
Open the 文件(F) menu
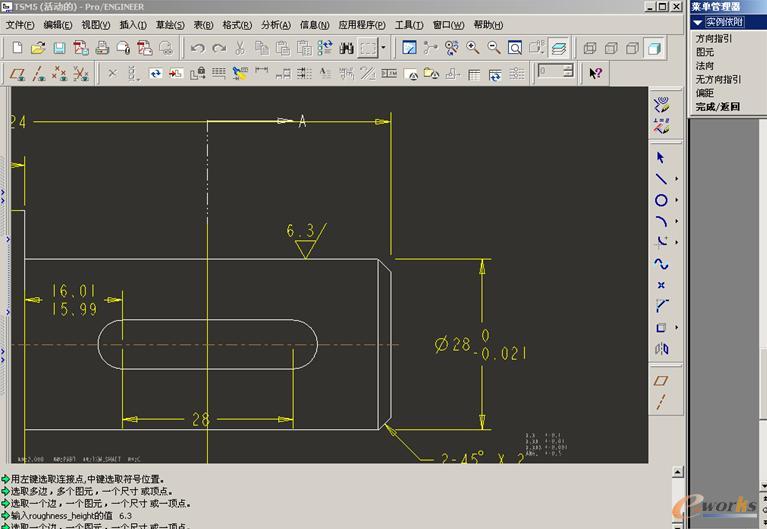[20, 25]
